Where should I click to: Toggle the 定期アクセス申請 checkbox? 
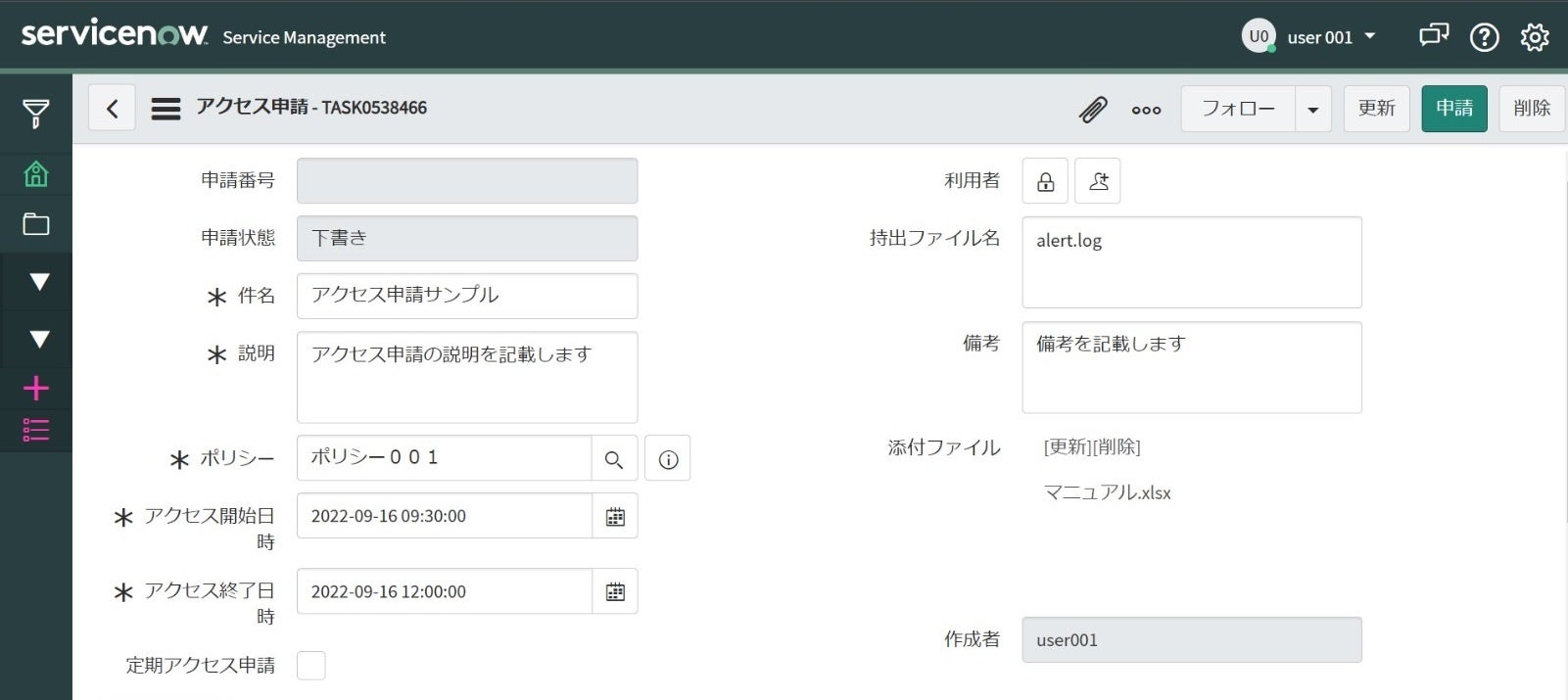pyautogui.click(x=311, y=666)
